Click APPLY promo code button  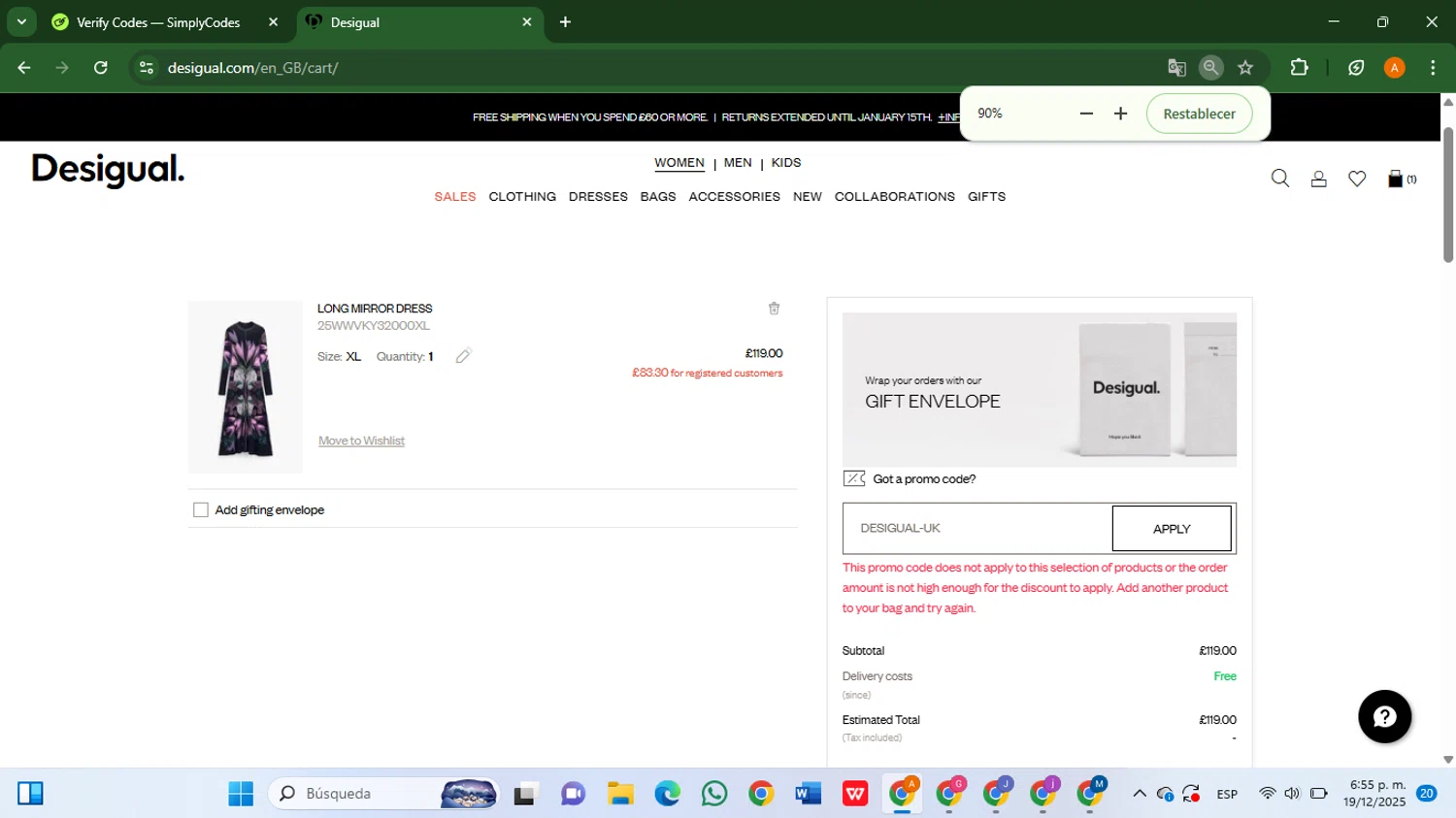(x=1172, y=529)
